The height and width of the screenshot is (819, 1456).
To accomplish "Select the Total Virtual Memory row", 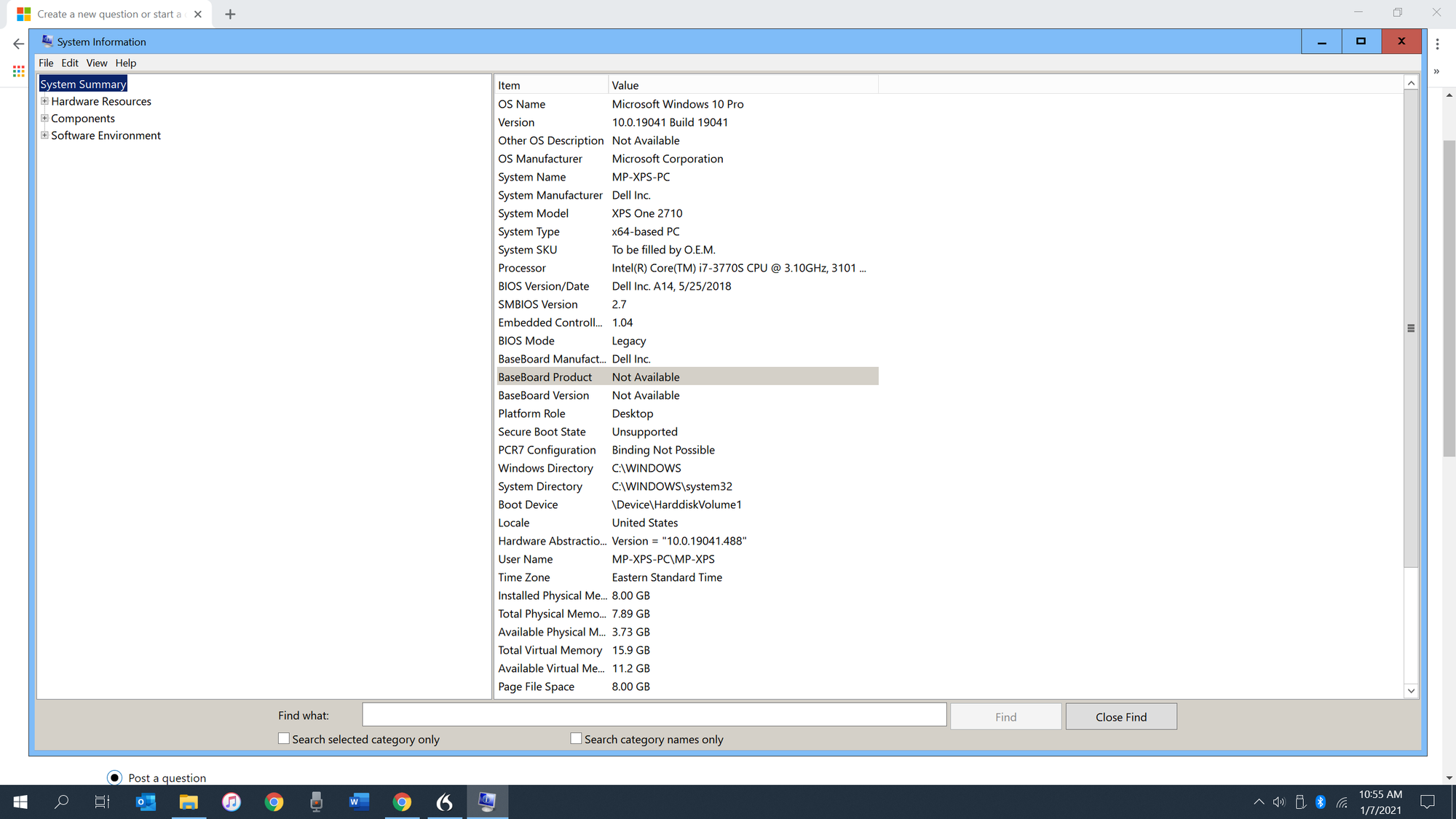I will 687,650.
